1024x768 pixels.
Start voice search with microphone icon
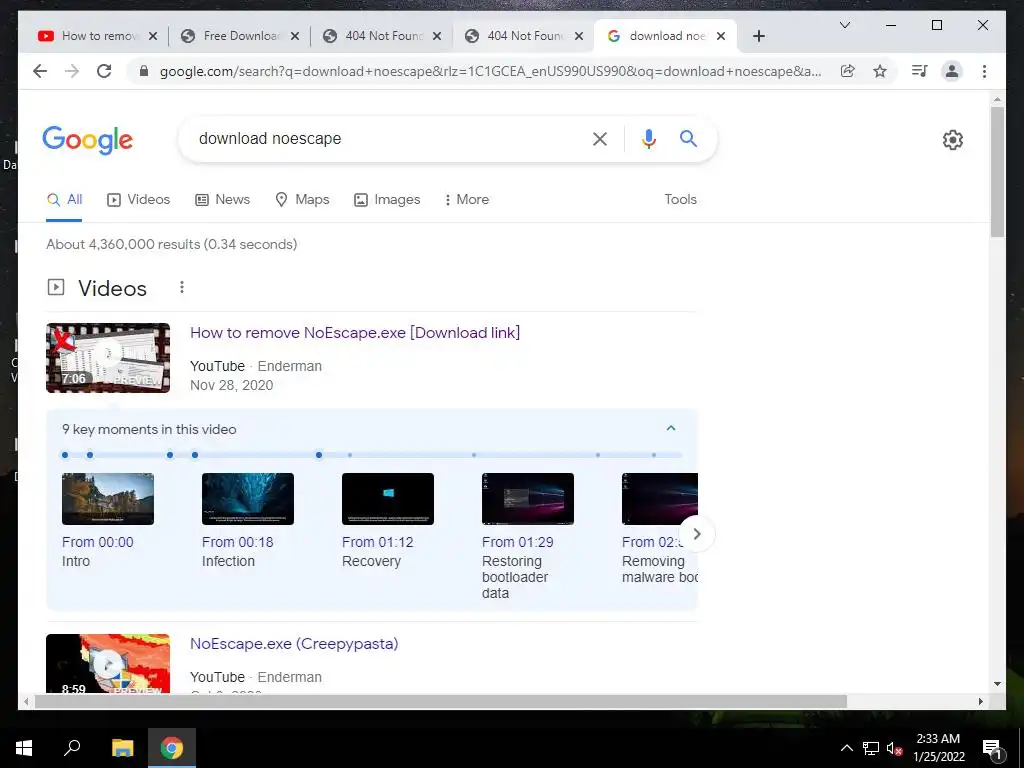tap(648, 139)
